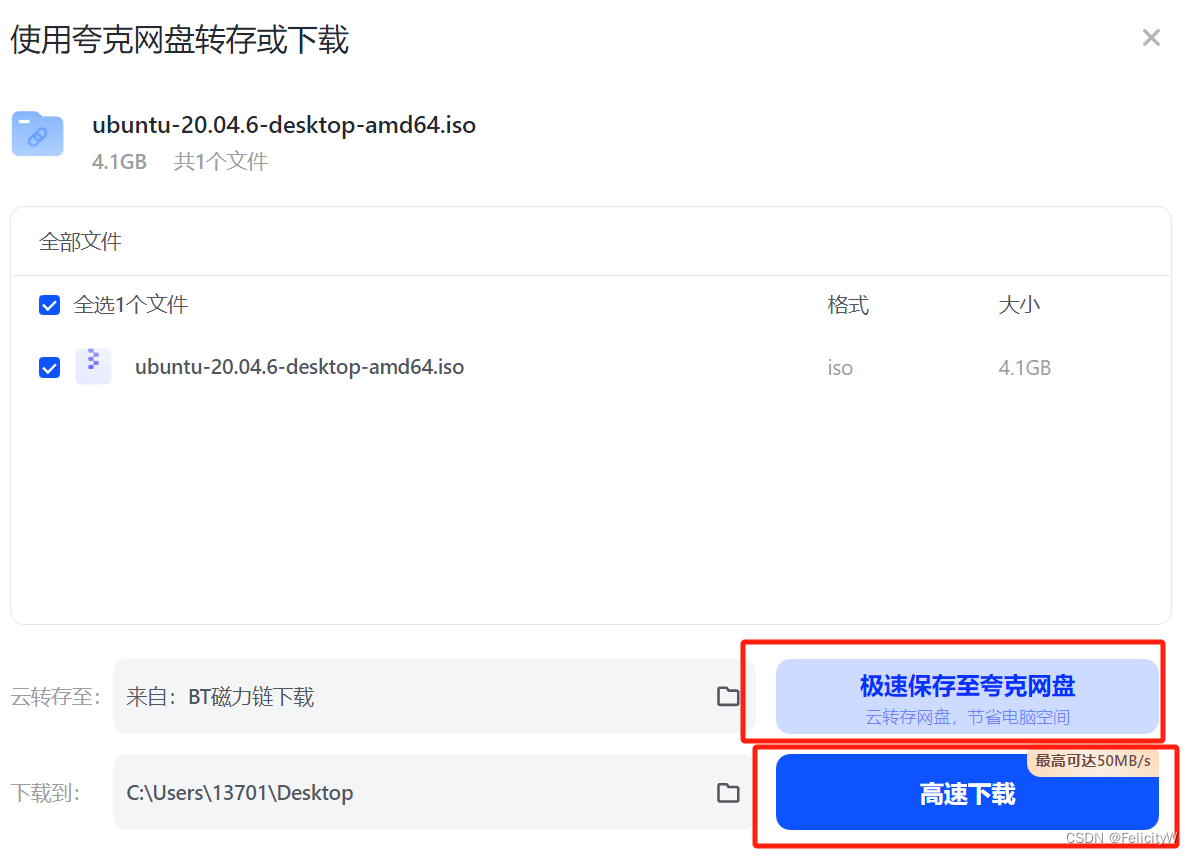Click the iso format cell

click(x=840, y=368)
